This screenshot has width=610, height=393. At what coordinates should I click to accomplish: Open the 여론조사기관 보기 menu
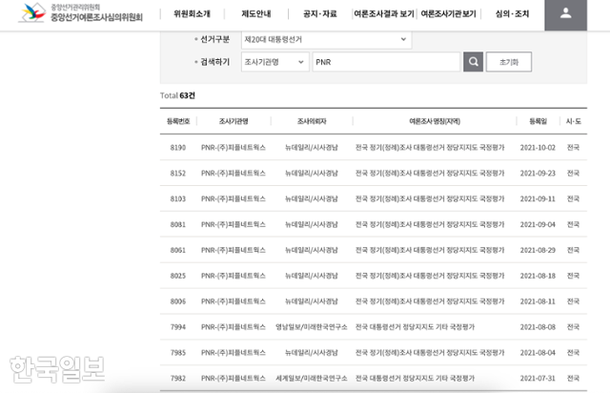(449, 14)
